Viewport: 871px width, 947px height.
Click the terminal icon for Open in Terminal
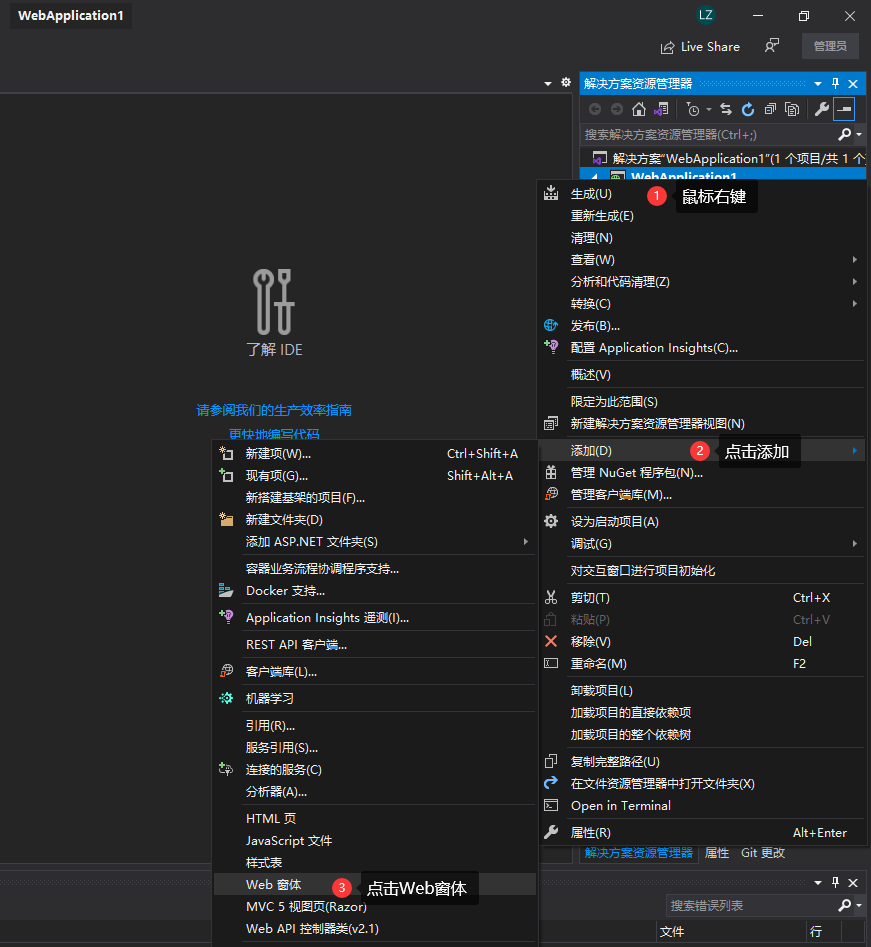point(551,806)
